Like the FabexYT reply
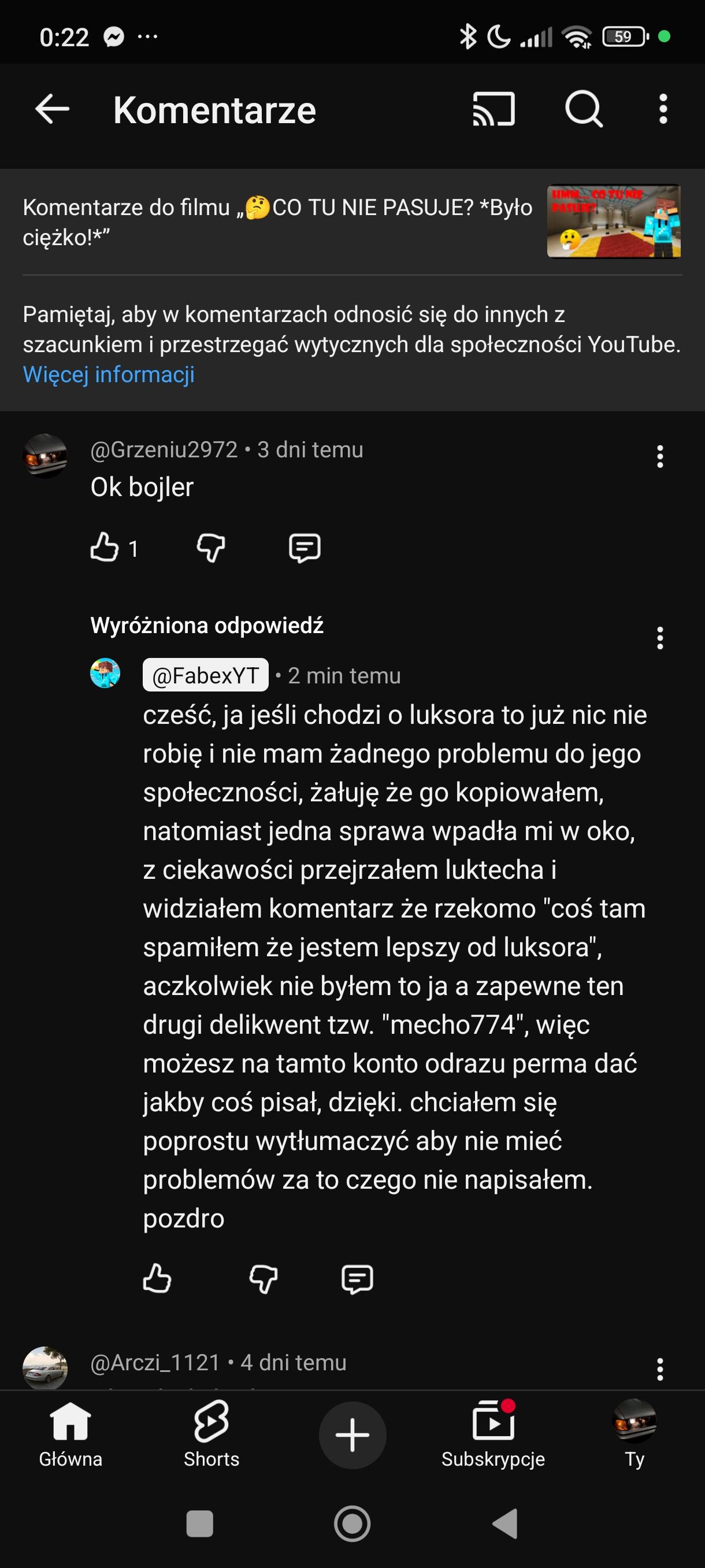 click(157, 1278)
